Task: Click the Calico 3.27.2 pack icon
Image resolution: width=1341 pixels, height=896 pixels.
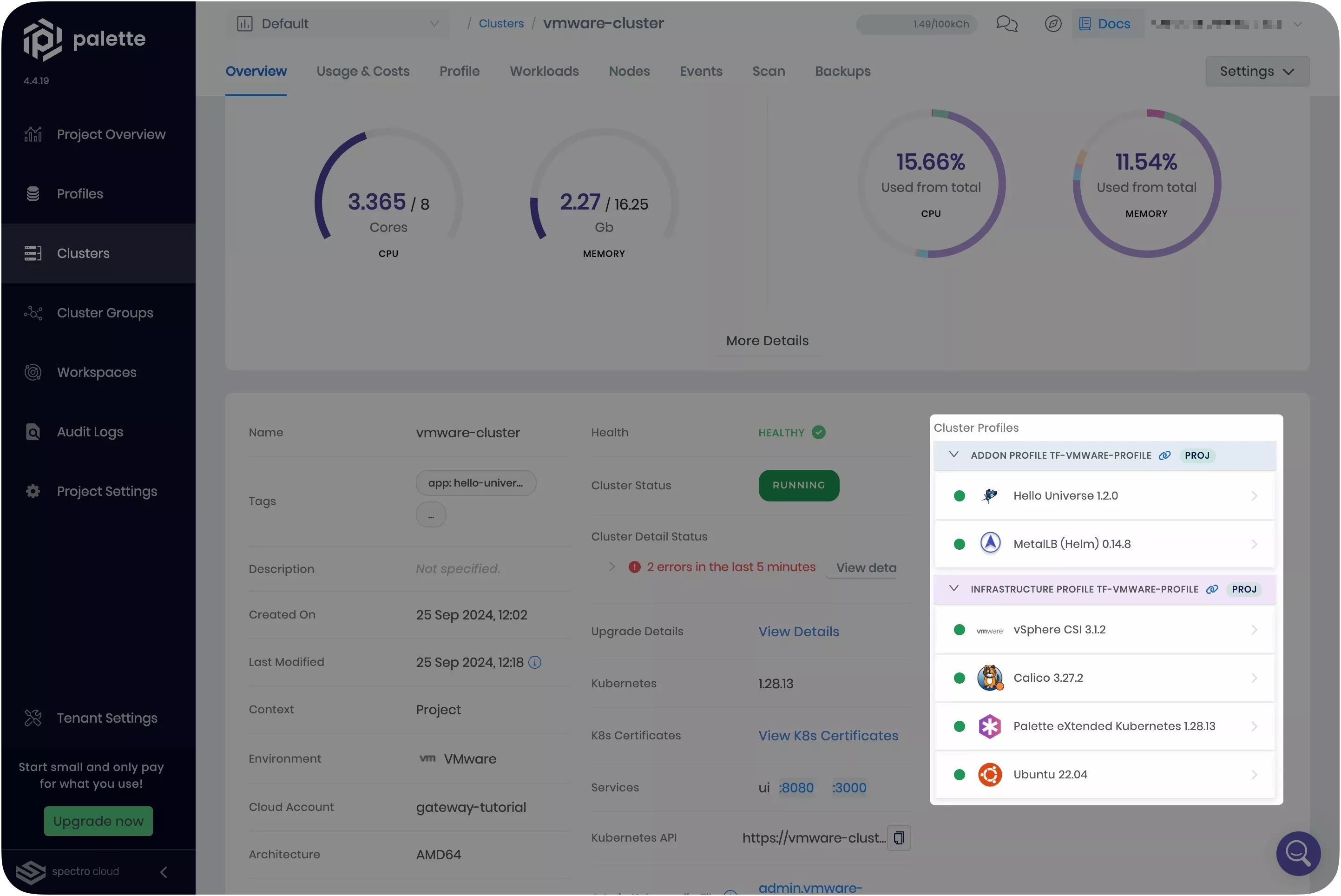Action: point(990,679)
